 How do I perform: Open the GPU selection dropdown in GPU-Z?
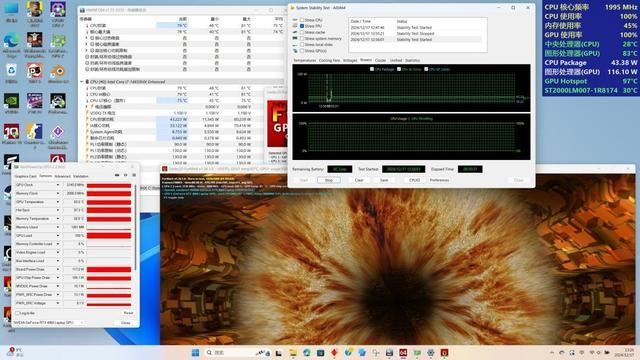(x=49, y=322)
